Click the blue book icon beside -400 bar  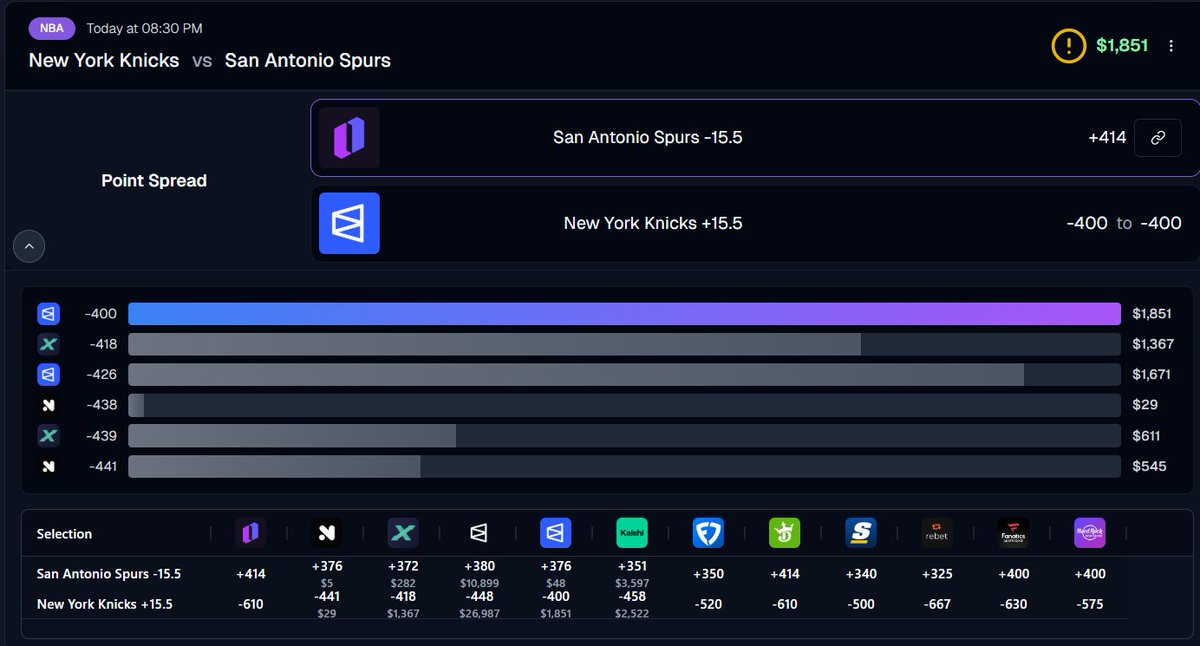coord(48,314)
